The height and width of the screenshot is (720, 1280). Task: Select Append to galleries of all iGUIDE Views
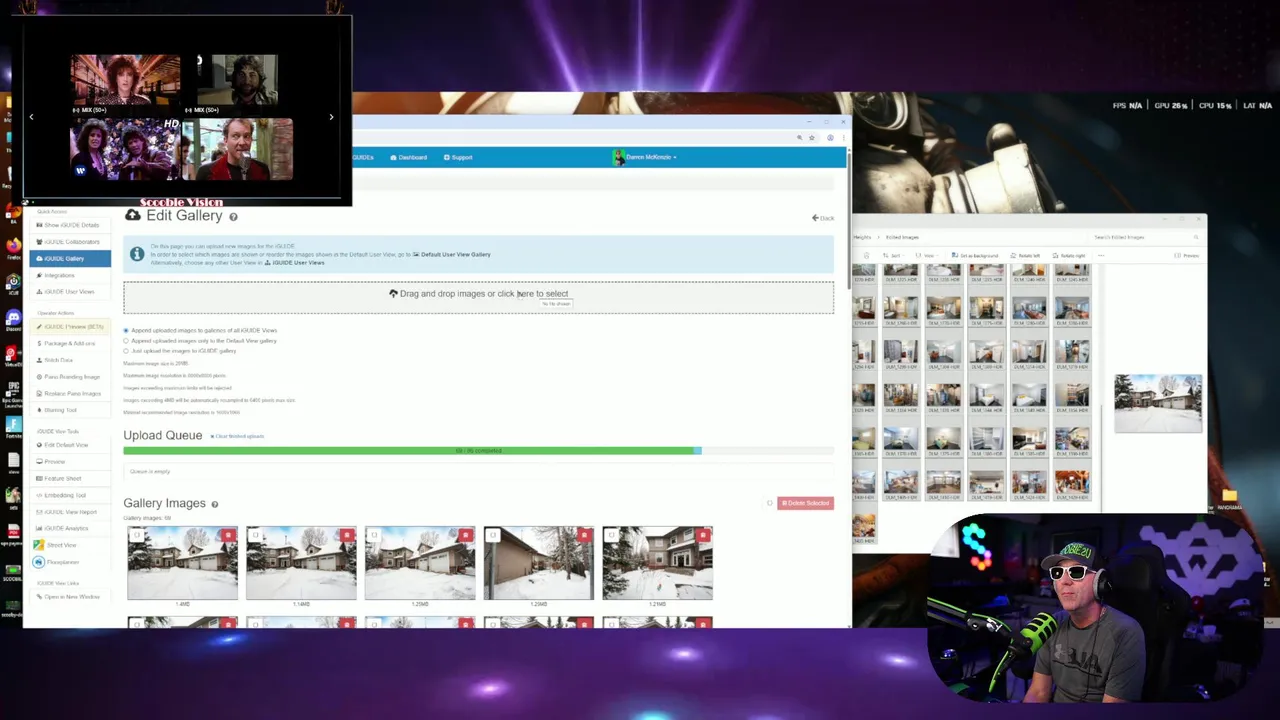click(x=126, y=330)
